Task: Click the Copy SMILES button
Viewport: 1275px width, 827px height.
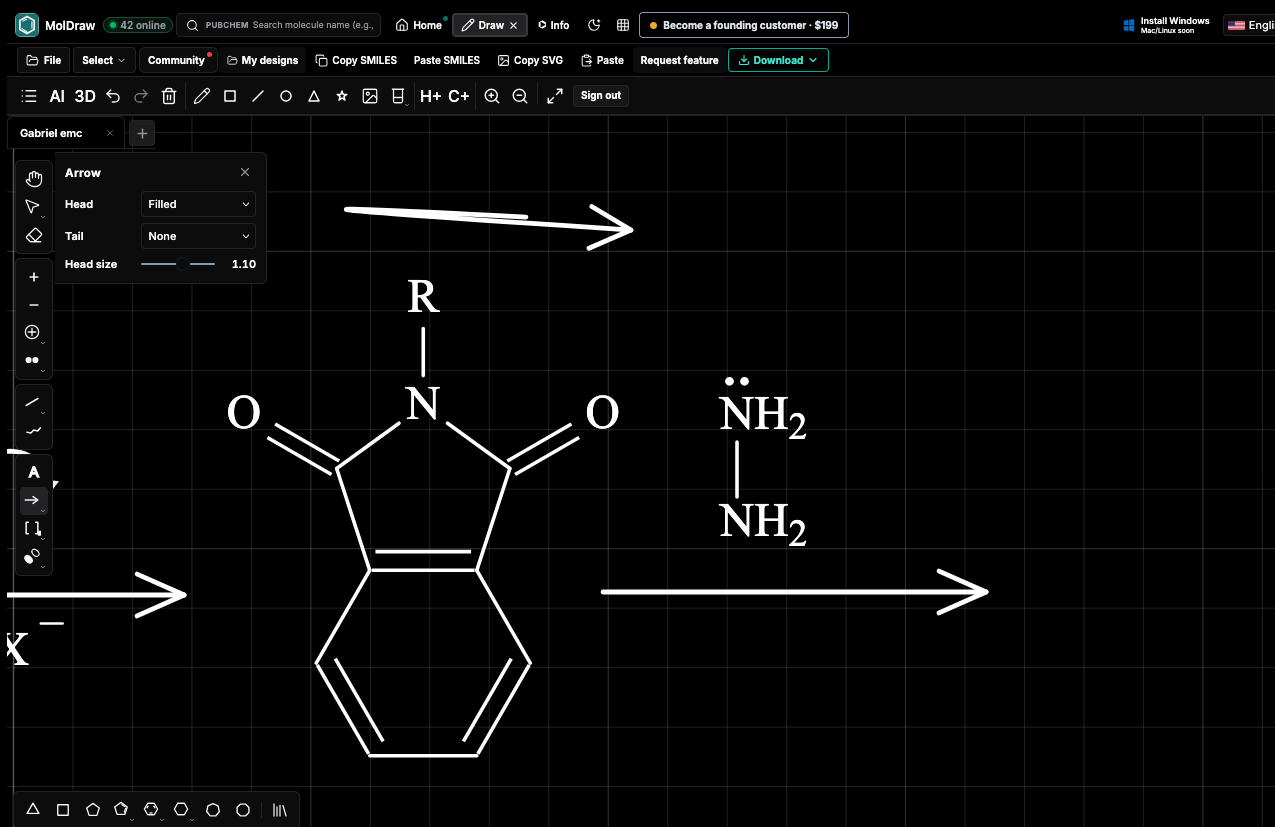Action: pyautogui.click(x=356, y=60)
